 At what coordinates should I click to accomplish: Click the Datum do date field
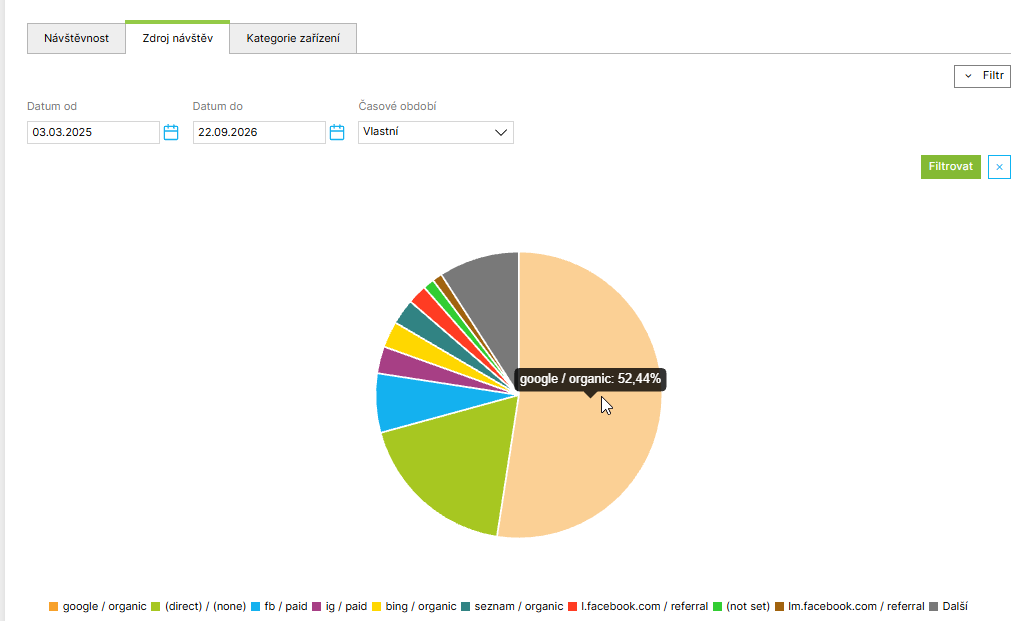point(259,132)
